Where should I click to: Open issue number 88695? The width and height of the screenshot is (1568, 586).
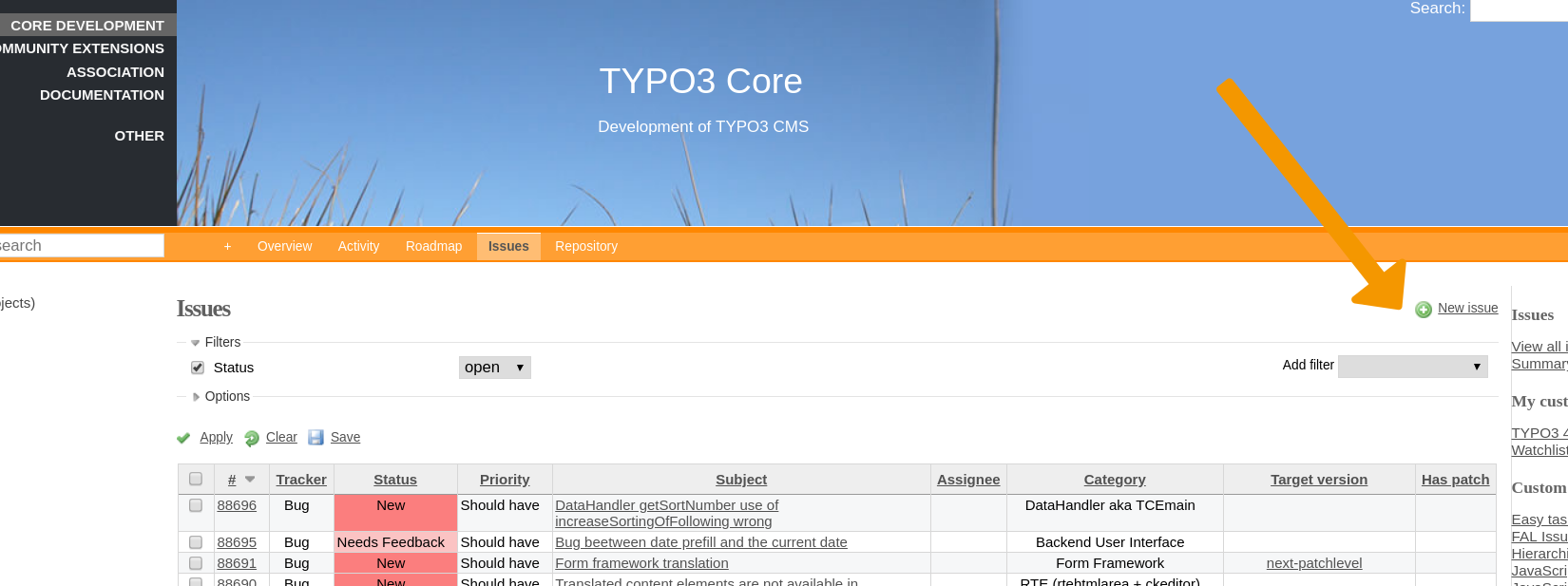pos(237,542)
